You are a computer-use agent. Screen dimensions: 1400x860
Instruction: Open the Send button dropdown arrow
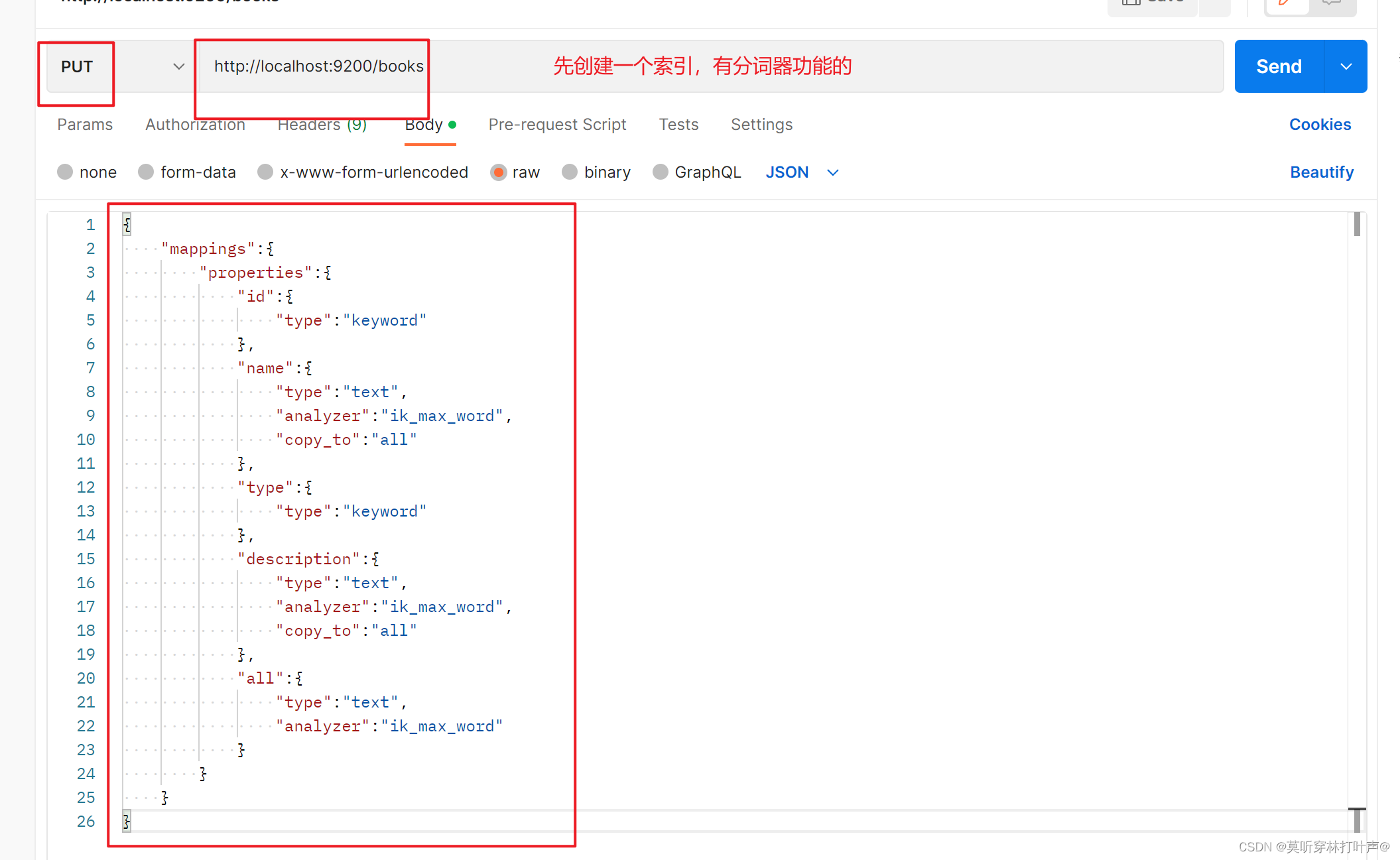[1346, 66]
